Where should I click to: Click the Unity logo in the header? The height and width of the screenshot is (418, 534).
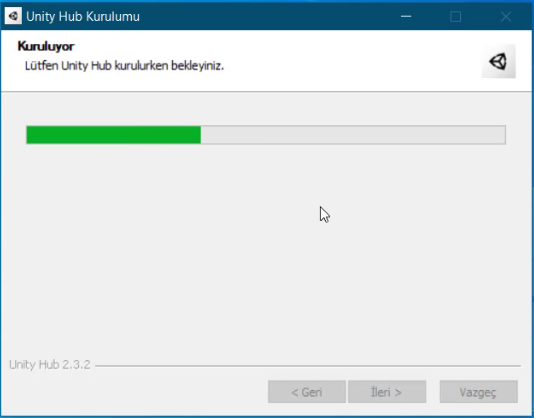coord(498,61)
